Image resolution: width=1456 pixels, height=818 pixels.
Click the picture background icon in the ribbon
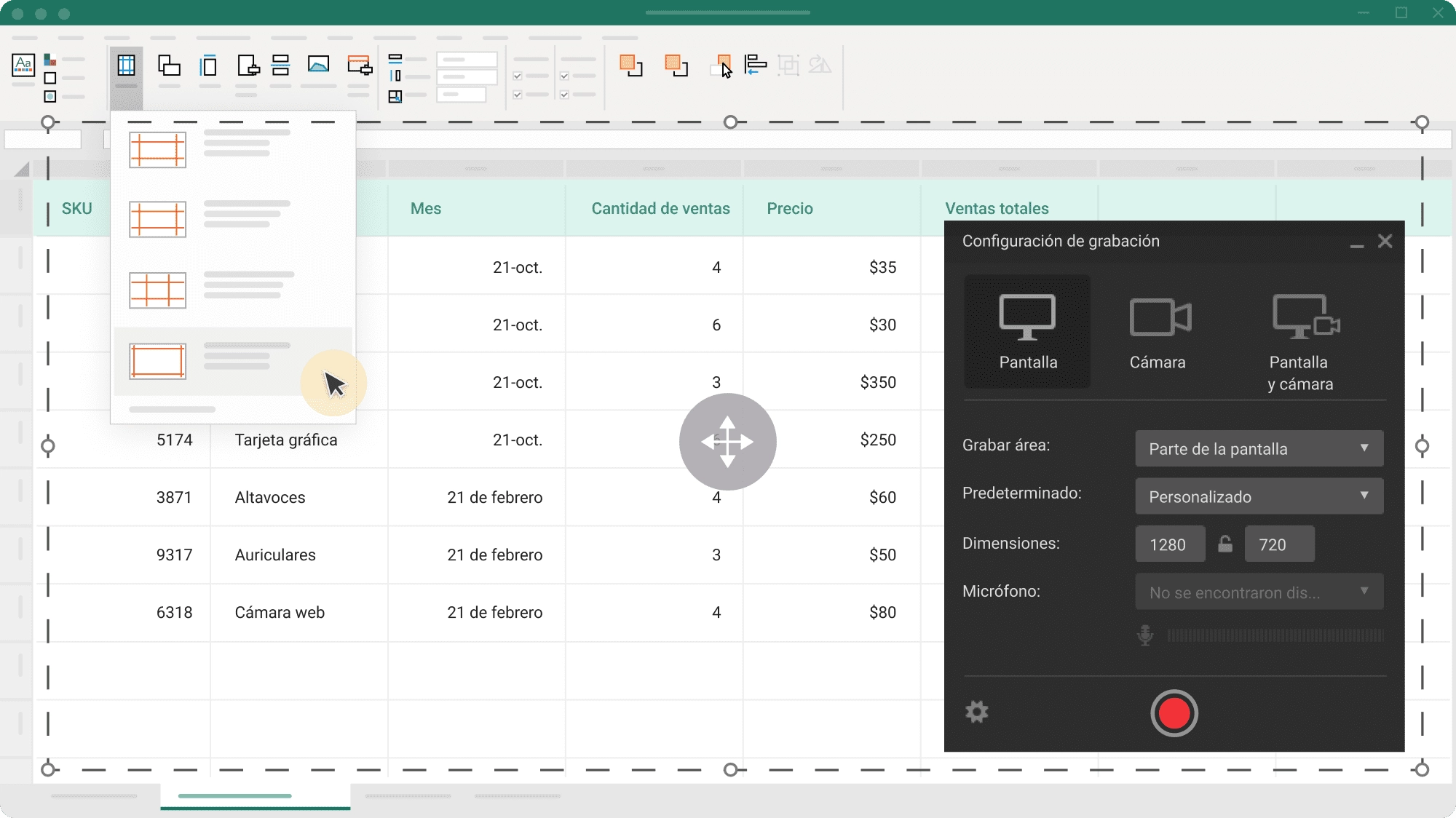[318, 65]
